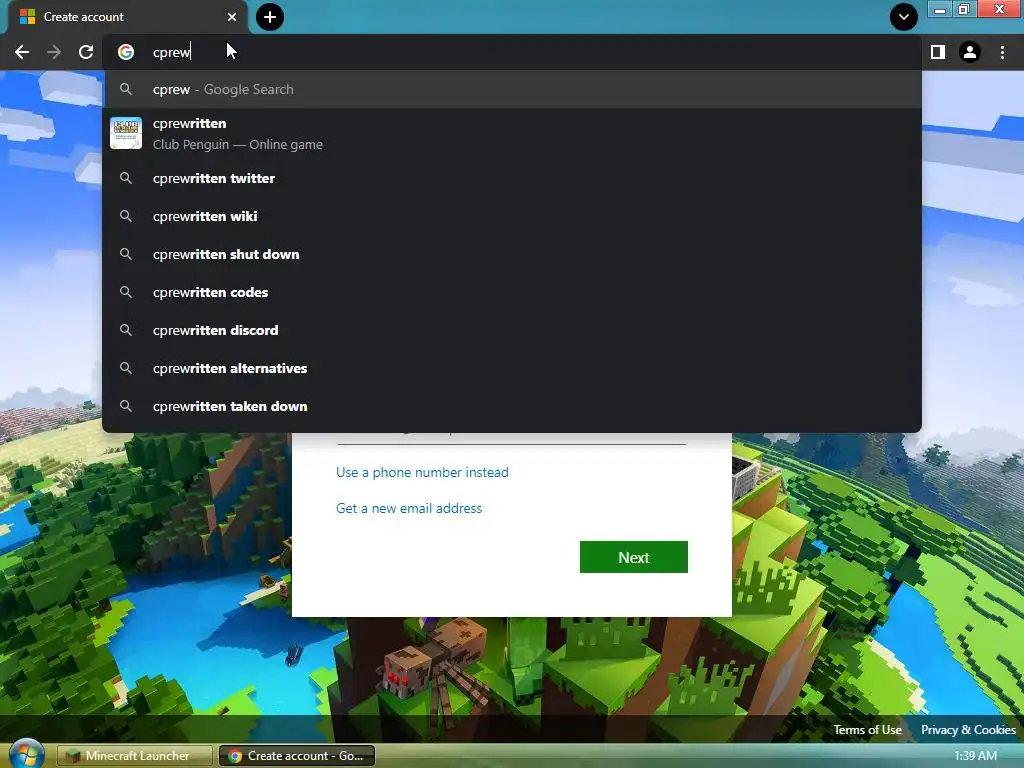Click search icon beside 'cprewritten discord'

point(126,330)
